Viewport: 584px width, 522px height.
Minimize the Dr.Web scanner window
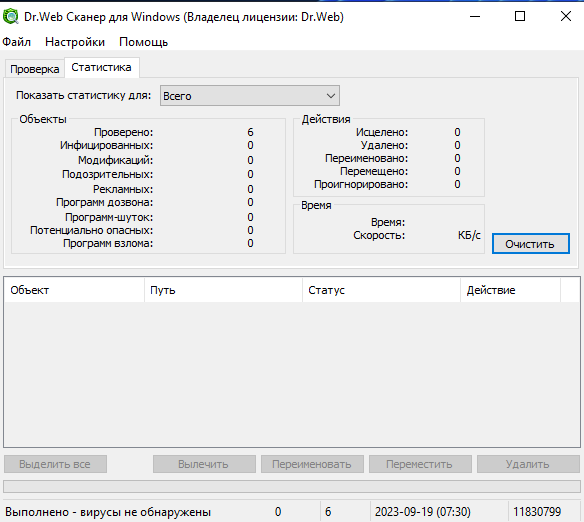click(475, 16)
